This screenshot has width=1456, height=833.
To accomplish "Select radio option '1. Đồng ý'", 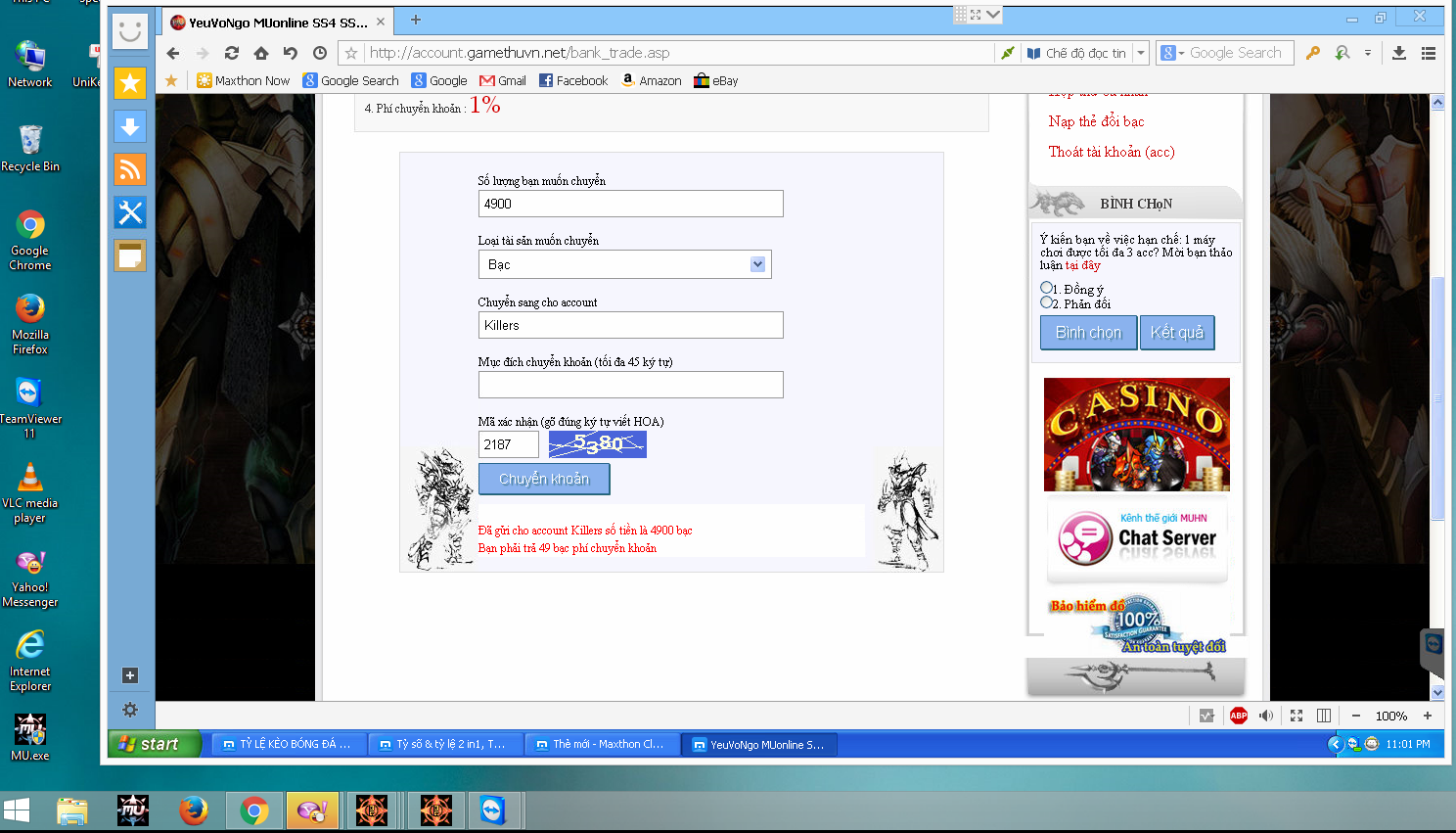I will coord(1046,288).
